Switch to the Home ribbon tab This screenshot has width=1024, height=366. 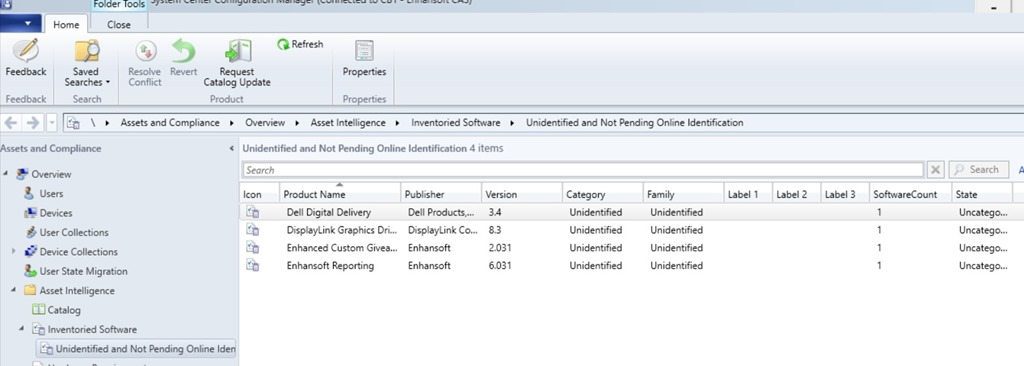pyautogui.click(x=66, y=25)
